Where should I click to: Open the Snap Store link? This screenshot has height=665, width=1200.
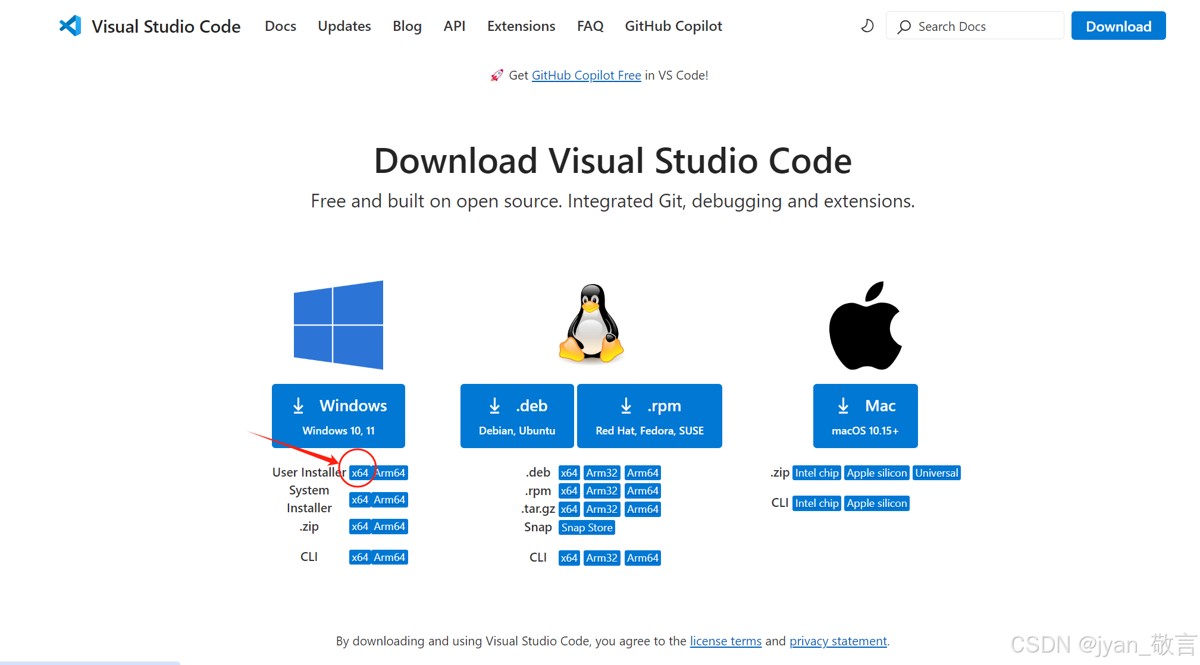tap(587, 528)
